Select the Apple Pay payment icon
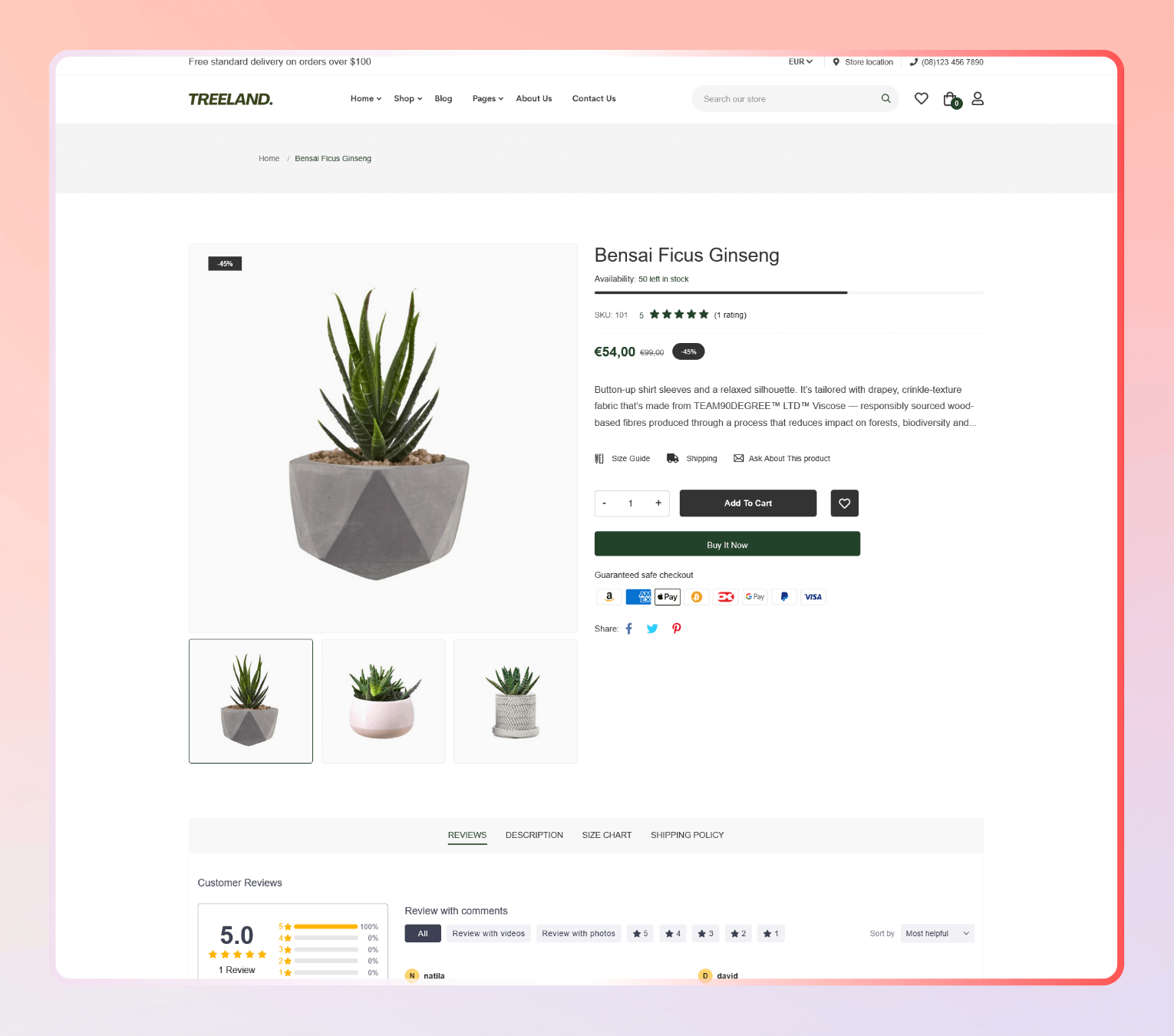Image resolution: width=1174 pixels, height=1036 pixels. tap(668, 597)
